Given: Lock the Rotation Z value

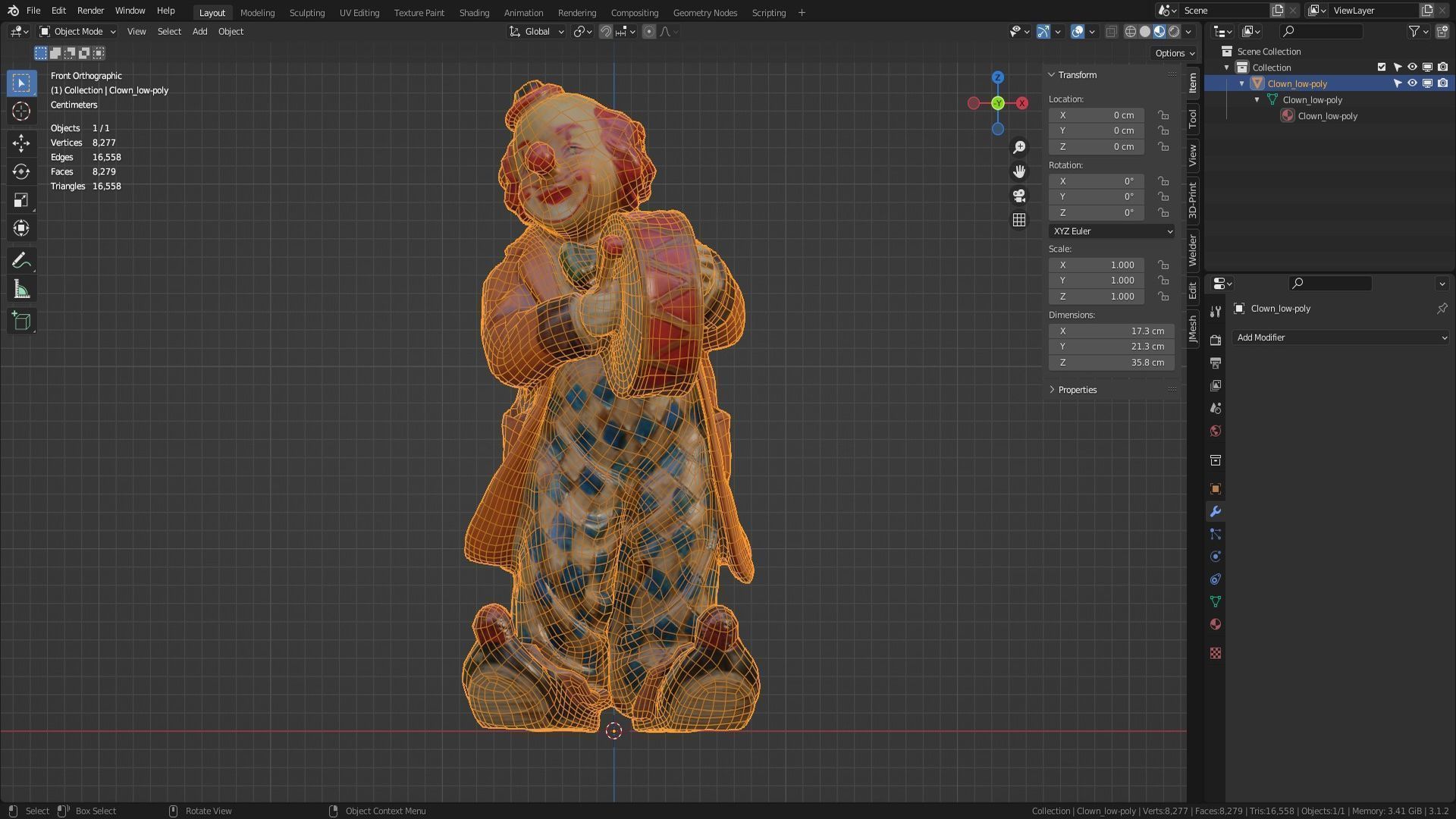Looking at the screenshot, I should coord(1163,213).
